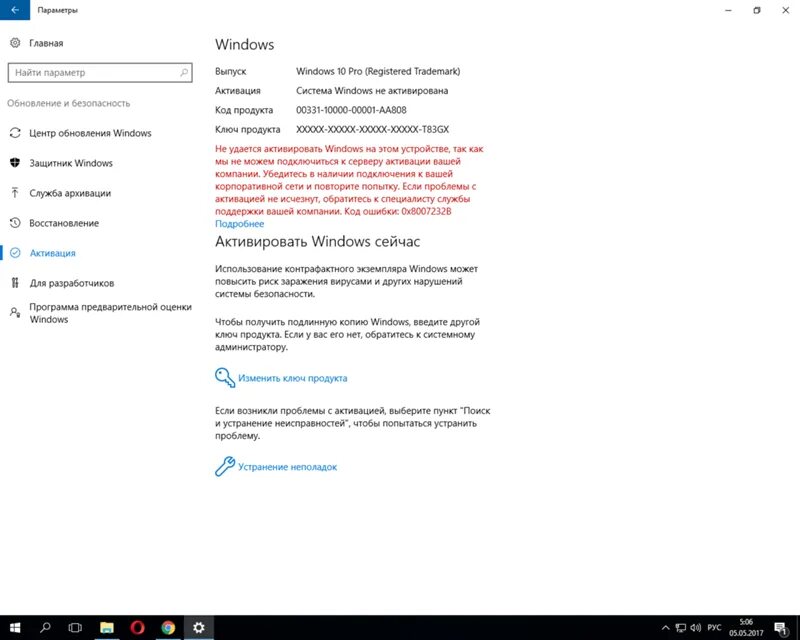Minimize the Параметры window
800x640 pixels.
tap(729, 10)
